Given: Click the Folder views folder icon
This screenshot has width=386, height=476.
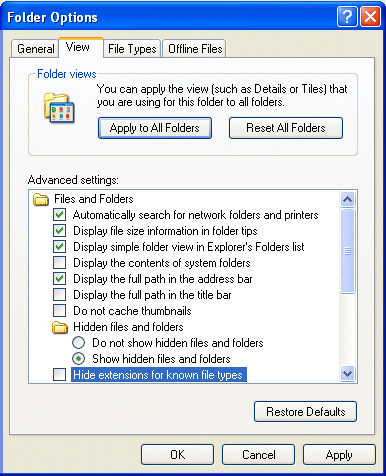Looking at the screenshot, I should 59,107.
